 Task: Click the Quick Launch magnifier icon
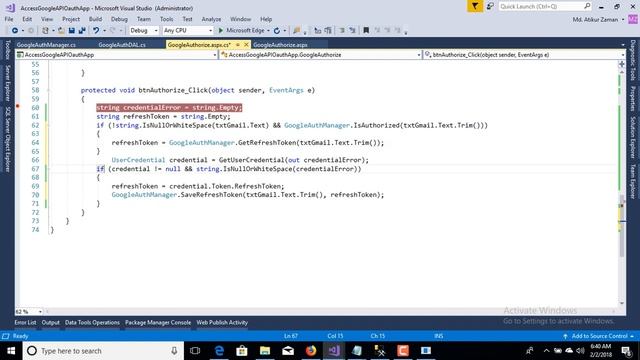point(587,6)
